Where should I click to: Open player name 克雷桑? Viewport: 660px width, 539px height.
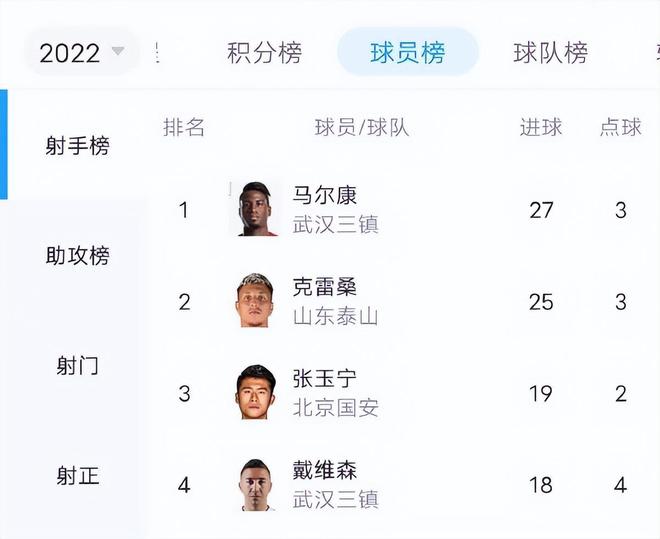324,287
